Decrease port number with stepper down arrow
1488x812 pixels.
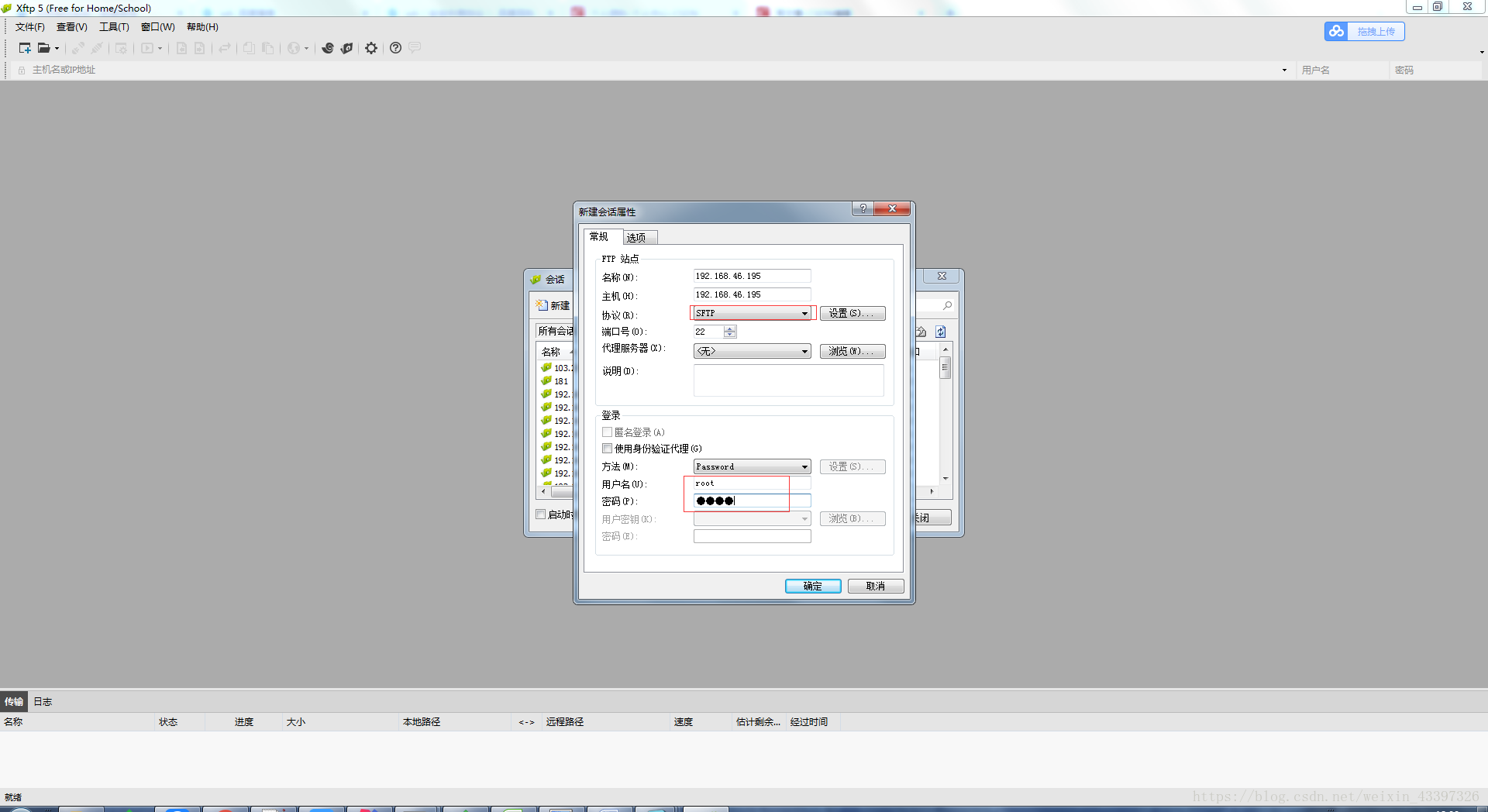[x=729, y=335]
